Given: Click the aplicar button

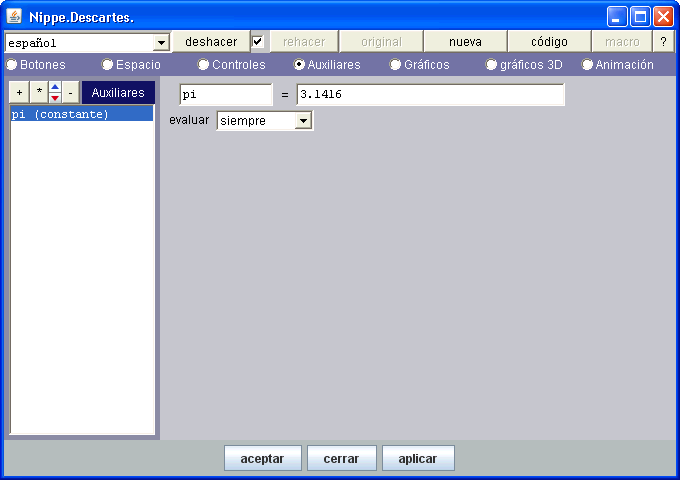Looking at the screenshot, I should (418, 458).
